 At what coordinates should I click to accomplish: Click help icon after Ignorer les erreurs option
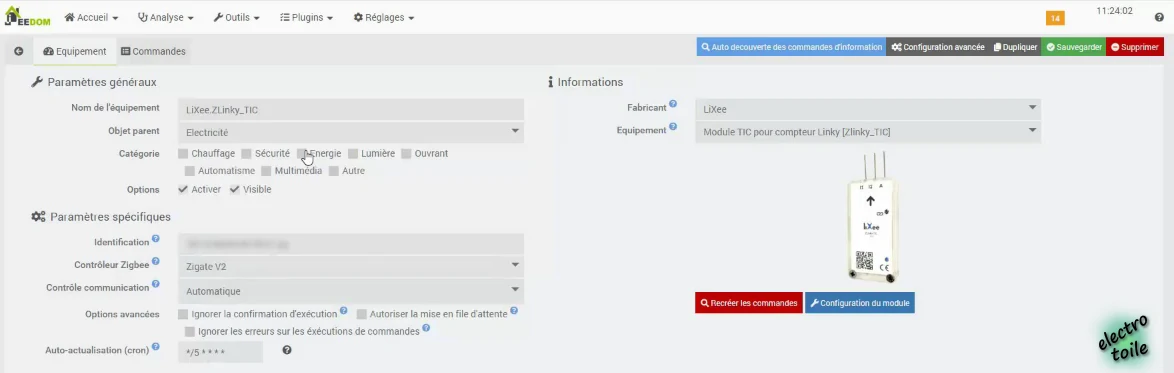coord(426,328)
